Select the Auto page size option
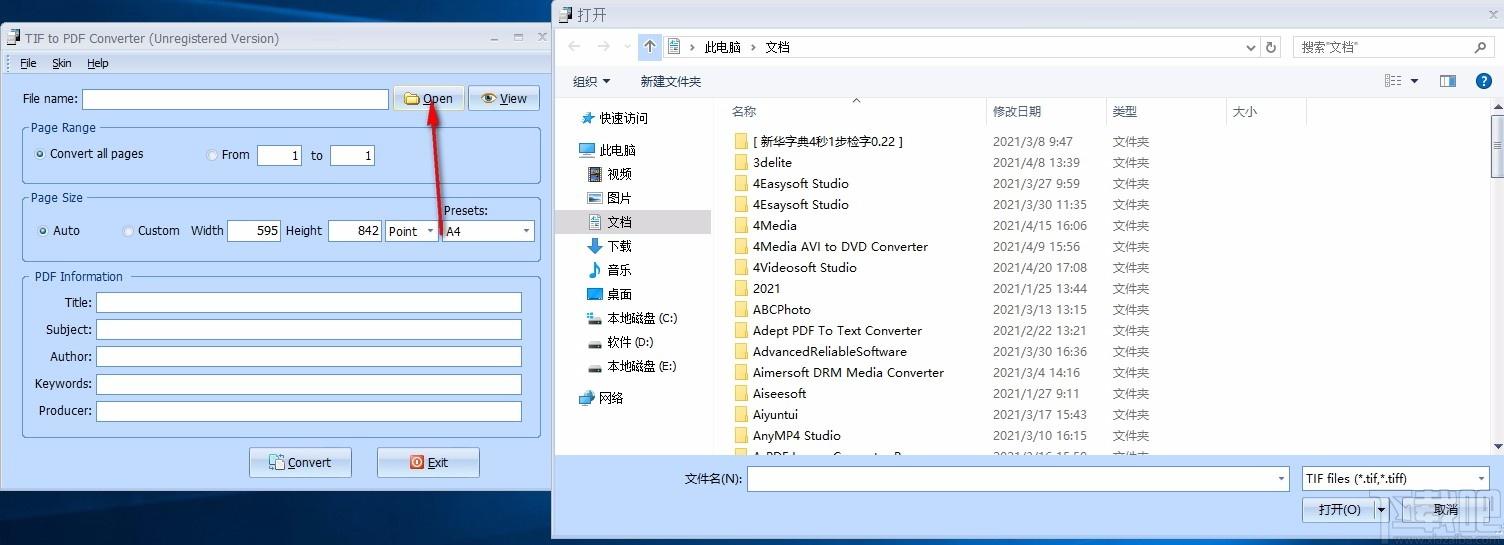This screenshot has width=1504, height=545. coord(58,230)
